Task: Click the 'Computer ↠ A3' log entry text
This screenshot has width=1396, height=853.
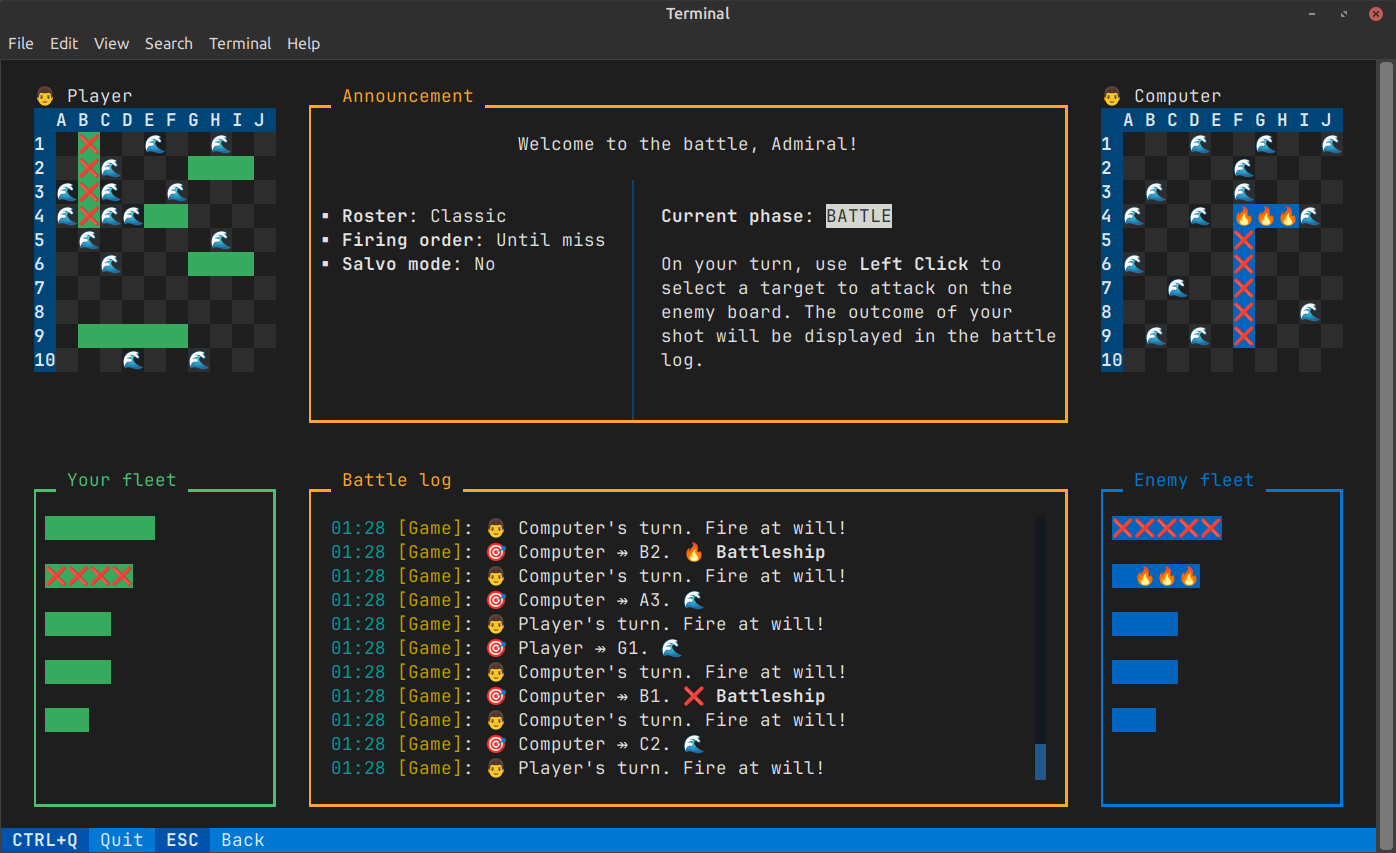Action: [x=595, y=600]
